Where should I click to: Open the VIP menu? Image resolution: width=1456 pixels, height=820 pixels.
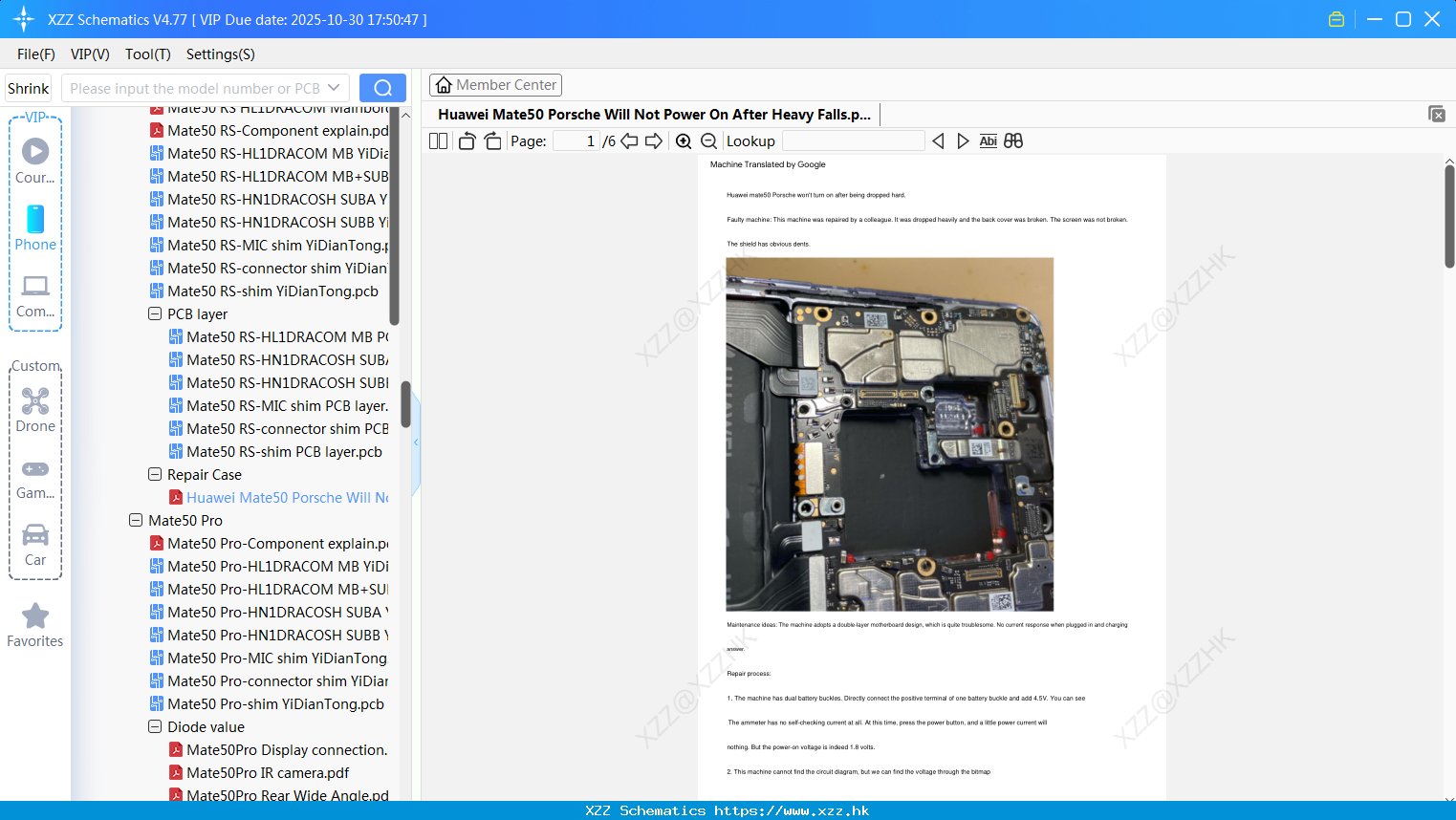[90, 54]
